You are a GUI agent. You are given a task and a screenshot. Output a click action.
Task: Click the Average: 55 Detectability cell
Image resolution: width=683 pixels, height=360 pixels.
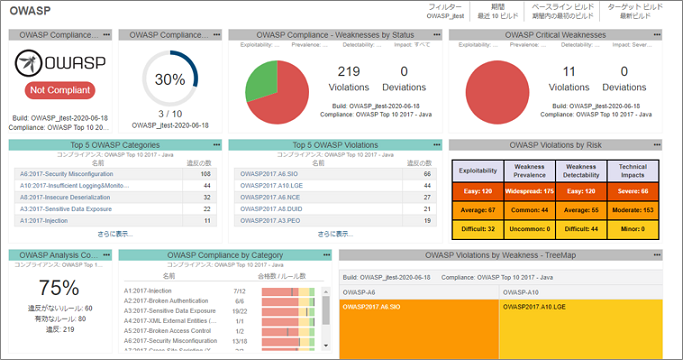pos(581,210)
